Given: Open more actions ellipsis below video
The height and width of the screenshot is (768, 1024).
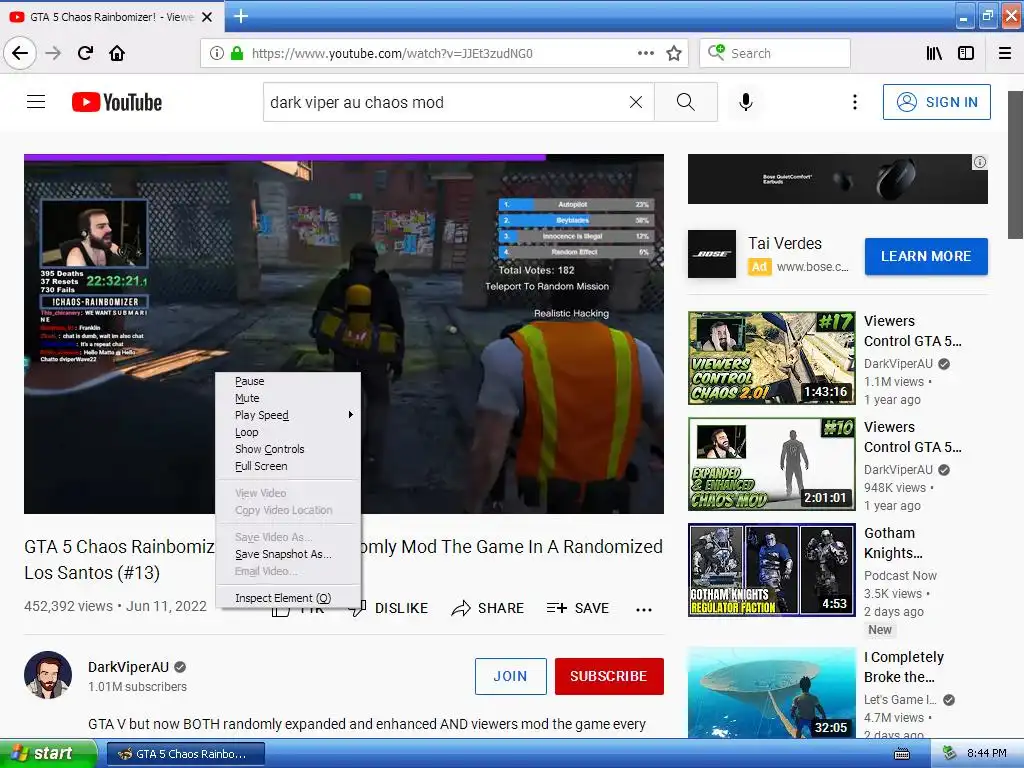Looking at the screenshot, I should pyautogui.click(x=644, y=609).
